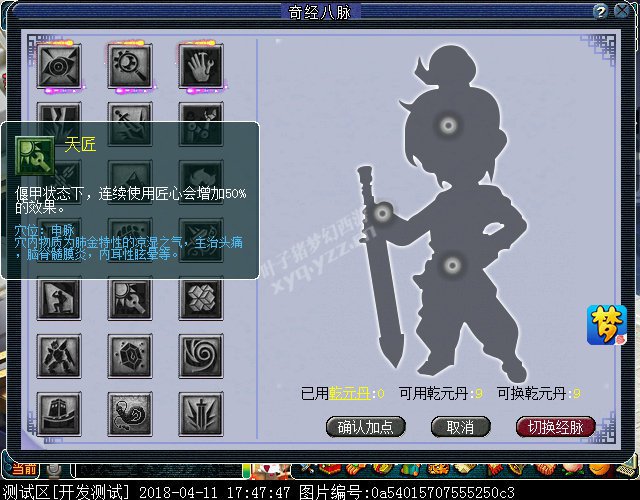Pick the dagger skill icon in second row

pyautogui.click(x=130, y=124)
